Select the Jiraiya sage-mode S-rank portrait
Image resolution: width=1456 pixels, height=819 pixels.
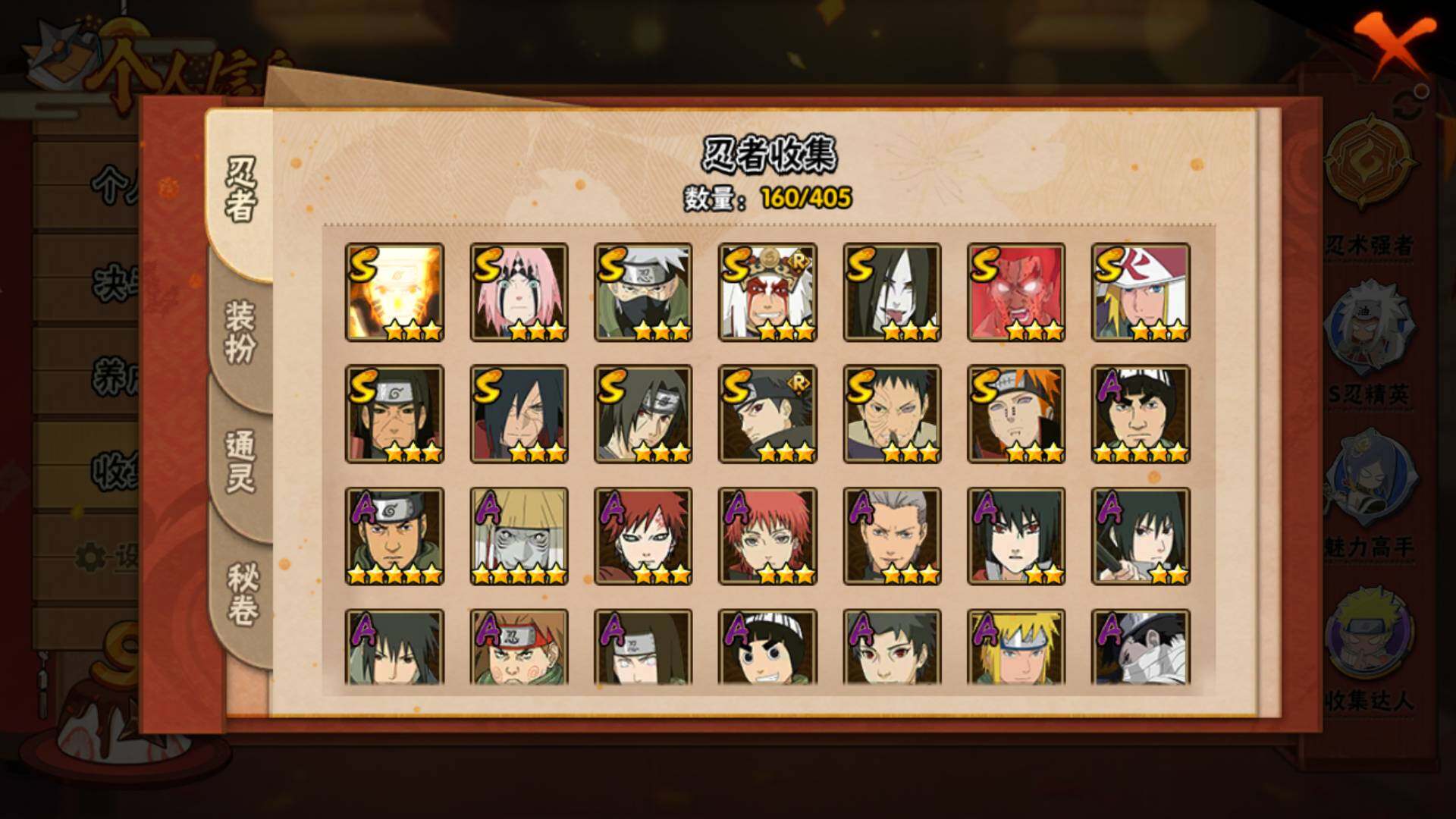click(767, 292)
